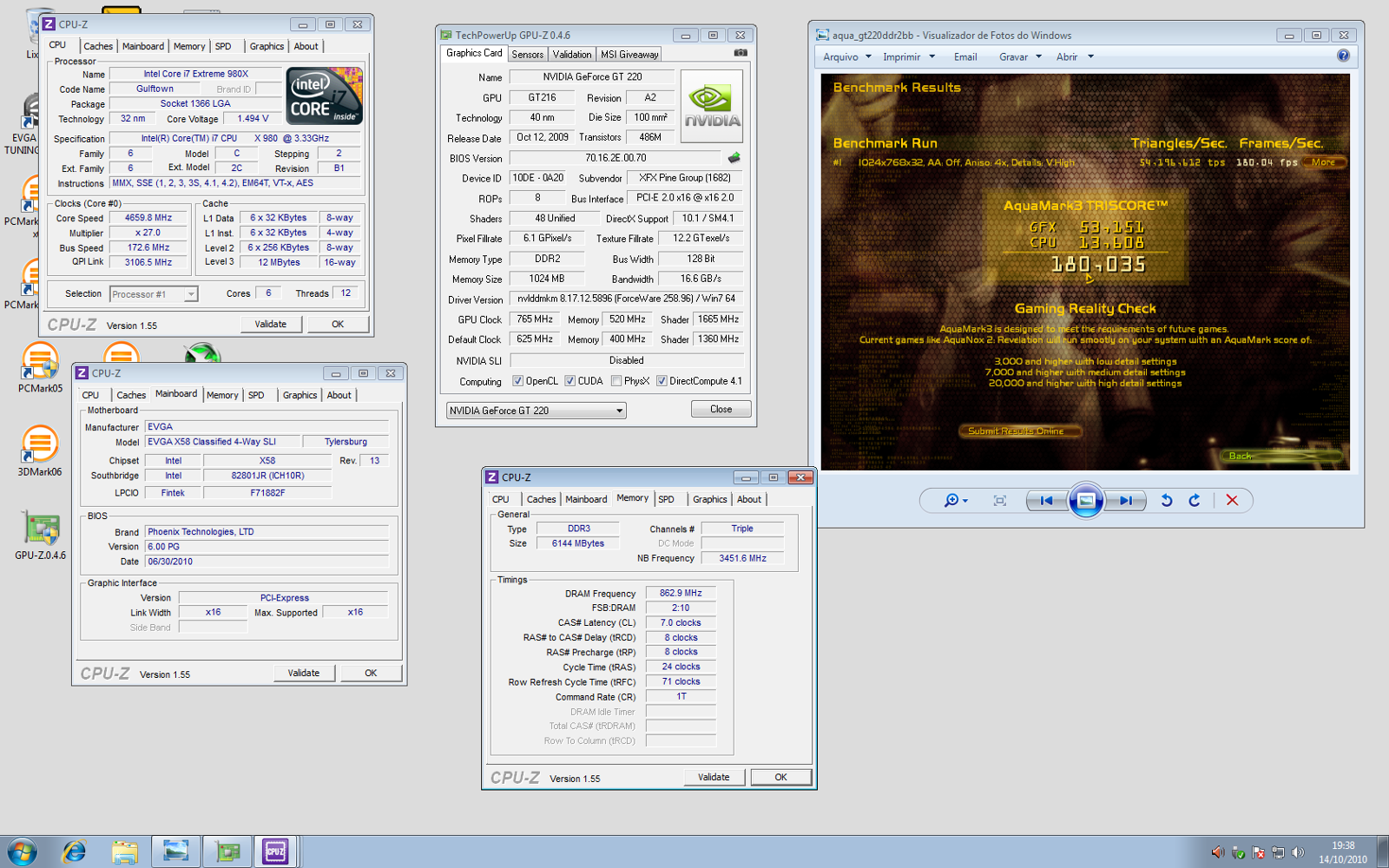Open the PCMark05 desktop shortcut

40,367
